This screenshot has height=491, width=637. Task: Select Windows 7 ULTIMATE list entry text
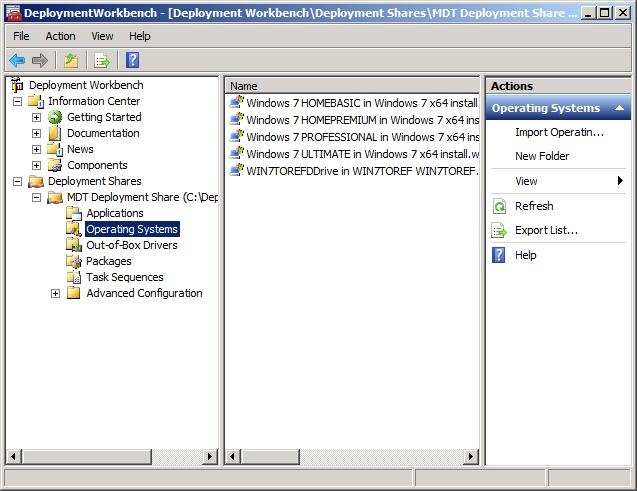pyautogui.click(x=362, y=154)
